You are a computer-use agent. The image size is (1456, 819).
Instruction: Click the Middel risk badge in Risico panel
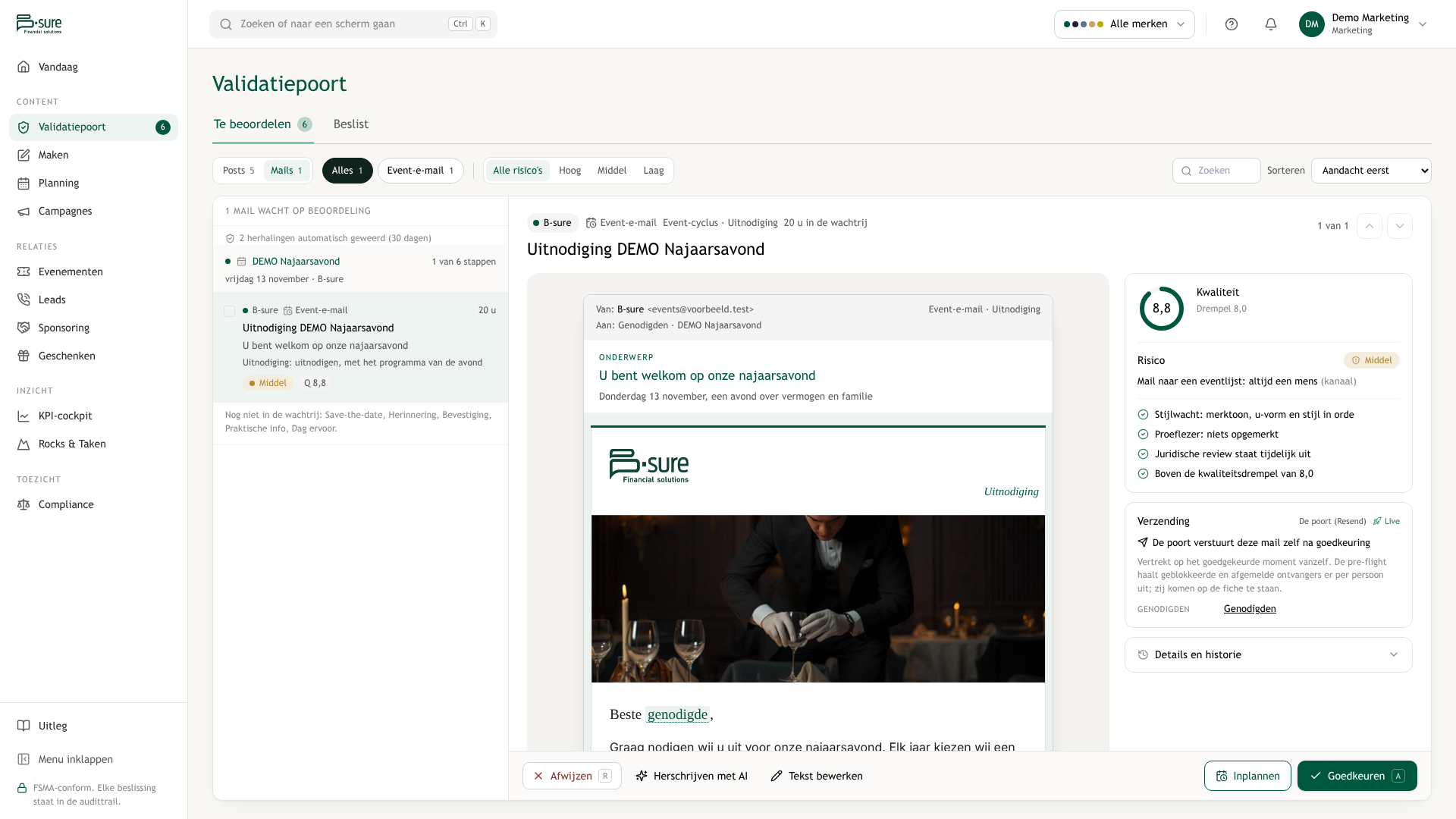[x=1372, y=360]
